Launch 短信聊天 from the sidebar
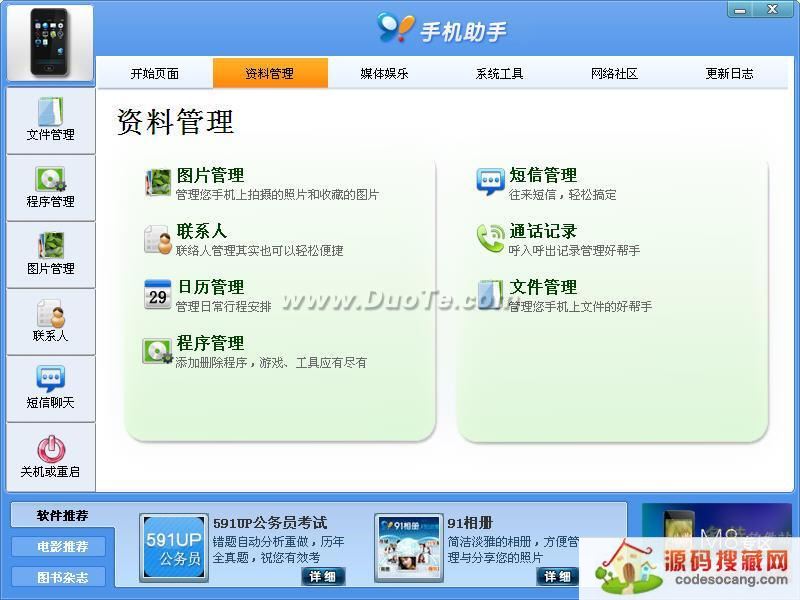800x600 pixels. pyautogui.click(x=50, y=388)
